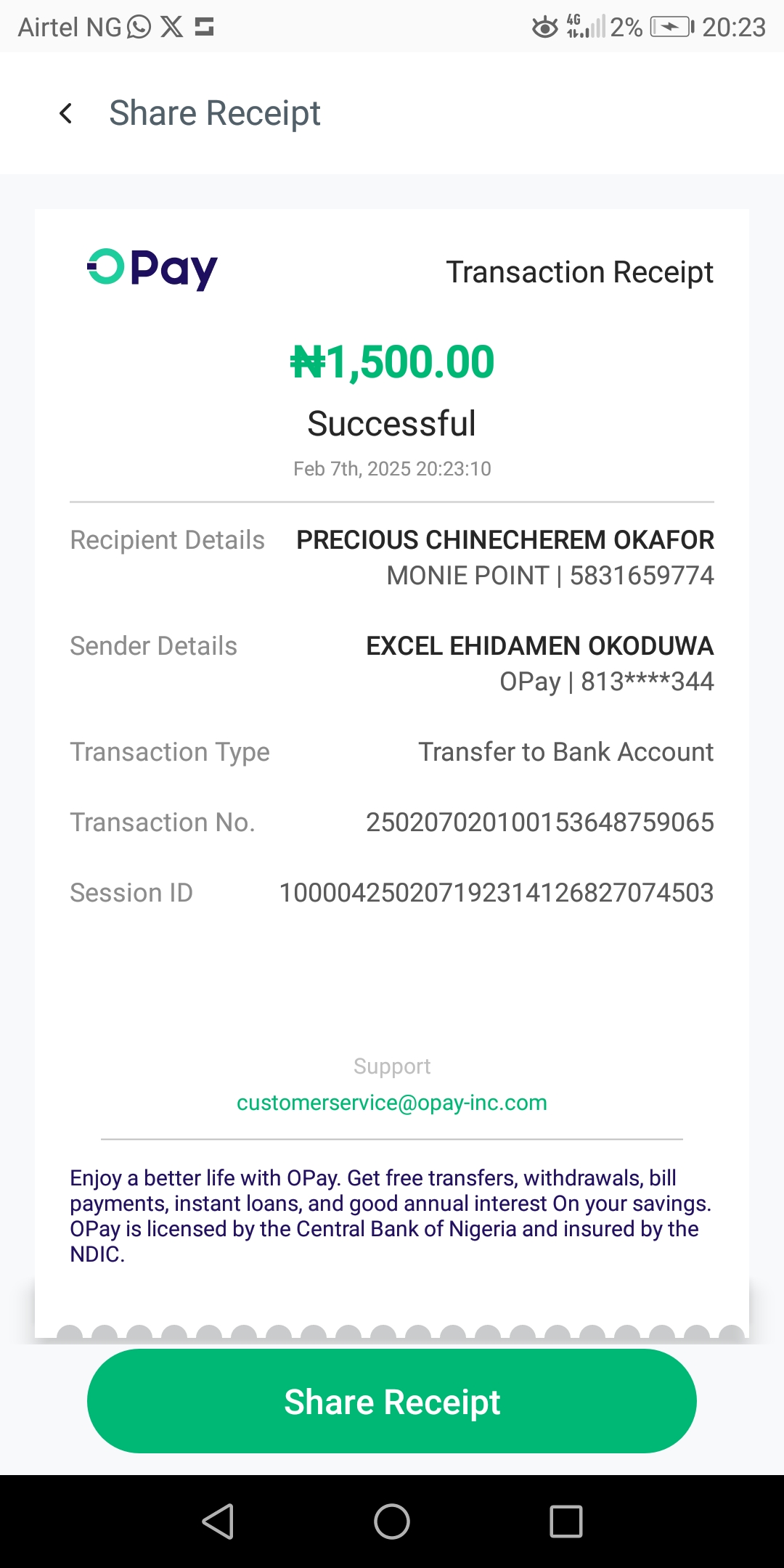Tap the OPay logo
The width and height of the screenshot is (784, 1568).
[x=152, y=269]
